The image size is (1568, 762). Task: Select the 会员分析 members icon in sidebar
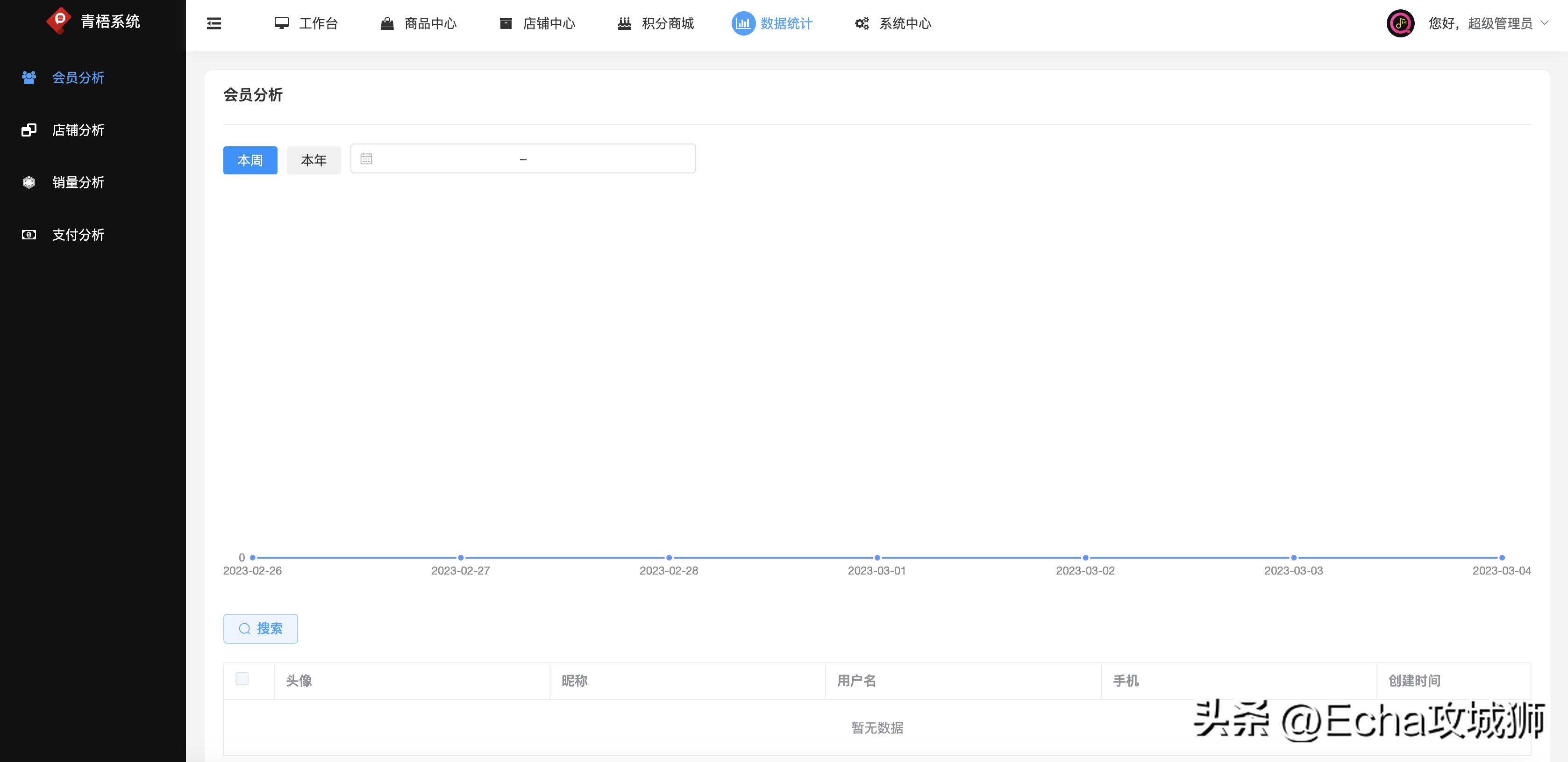click(29, 77)
